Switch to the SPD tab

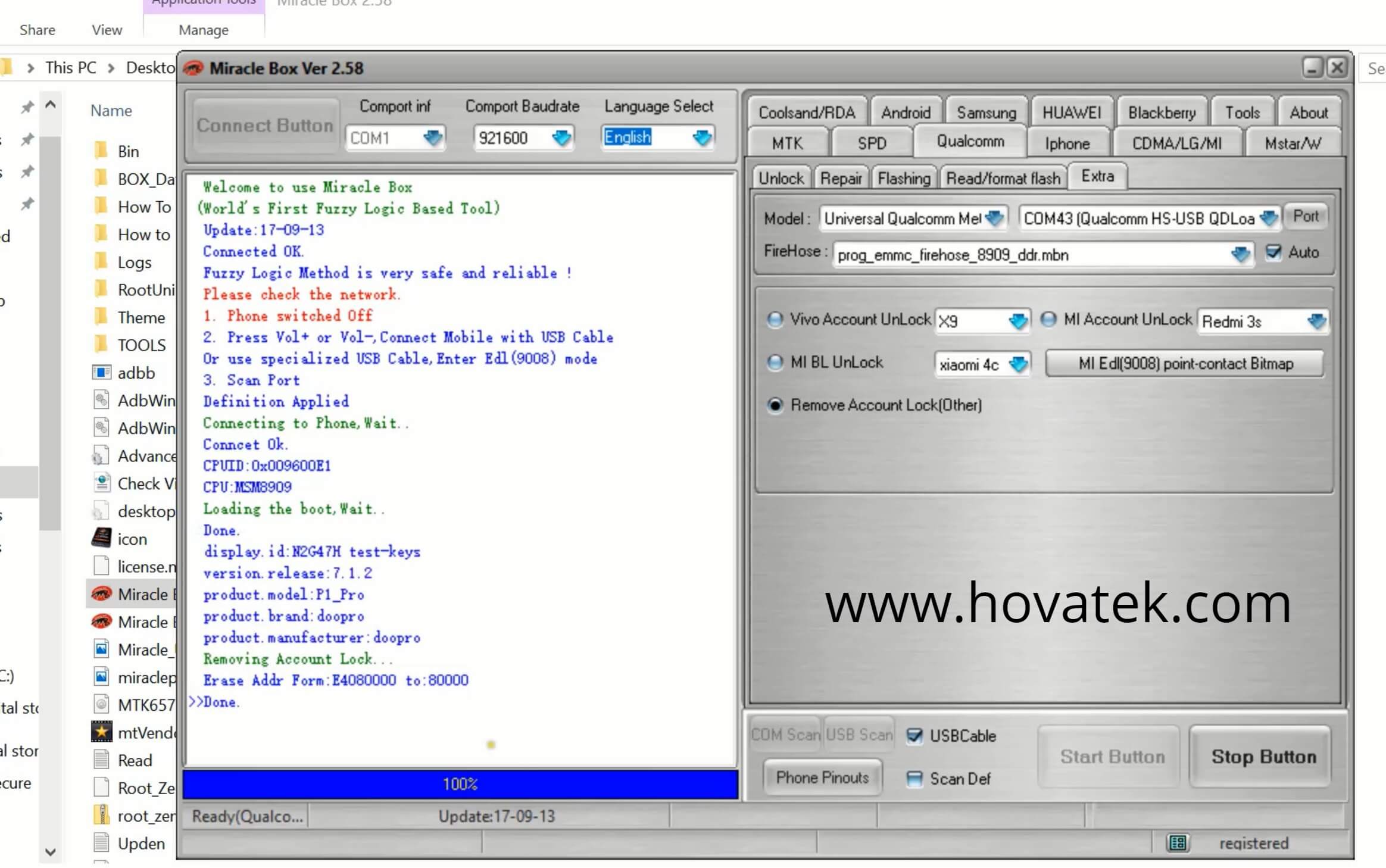click(872, 143)
